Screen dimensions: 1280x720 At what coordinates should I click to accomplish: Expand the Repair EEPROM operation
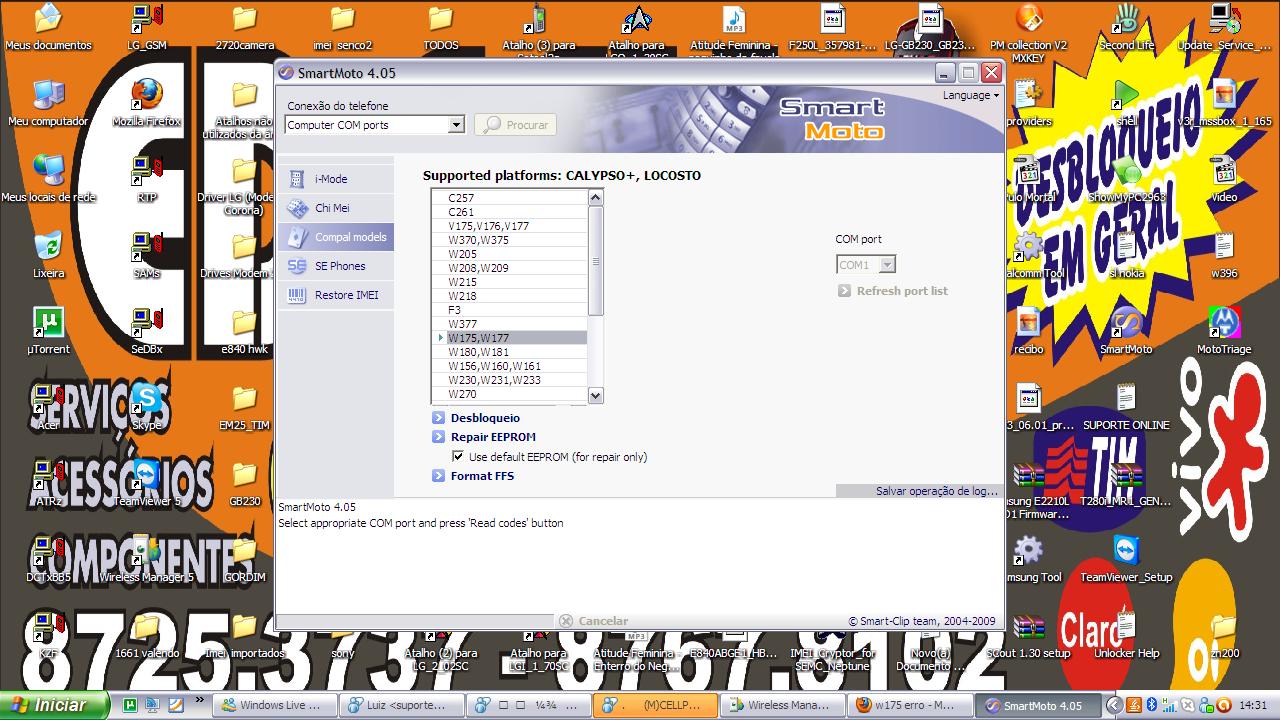coord(484,437)
